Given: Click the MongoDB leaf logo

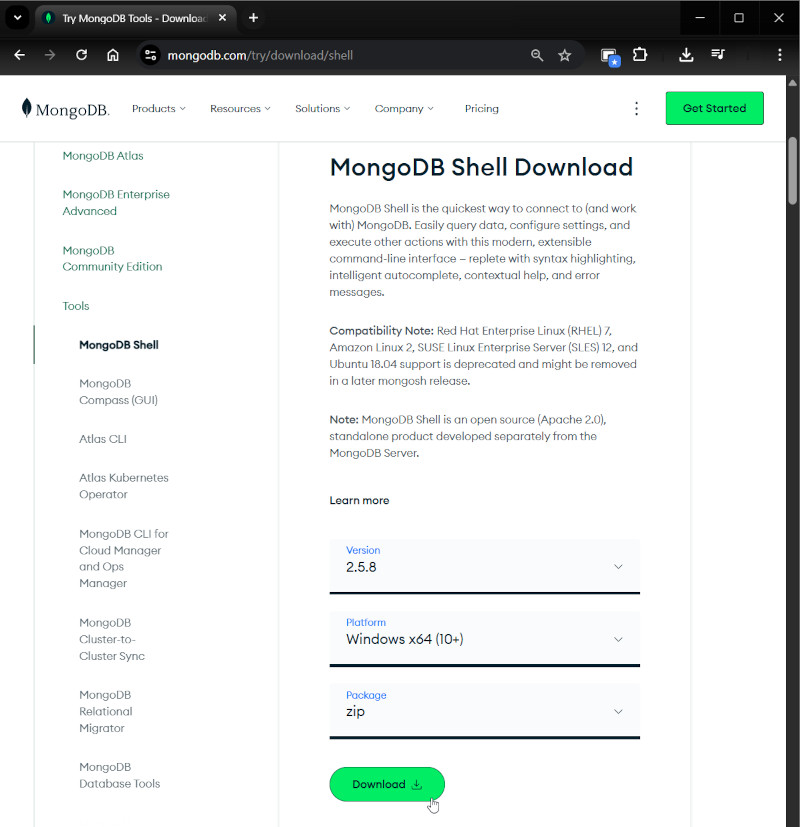Looking at the screenshot, I should click(x=28, y=108).
